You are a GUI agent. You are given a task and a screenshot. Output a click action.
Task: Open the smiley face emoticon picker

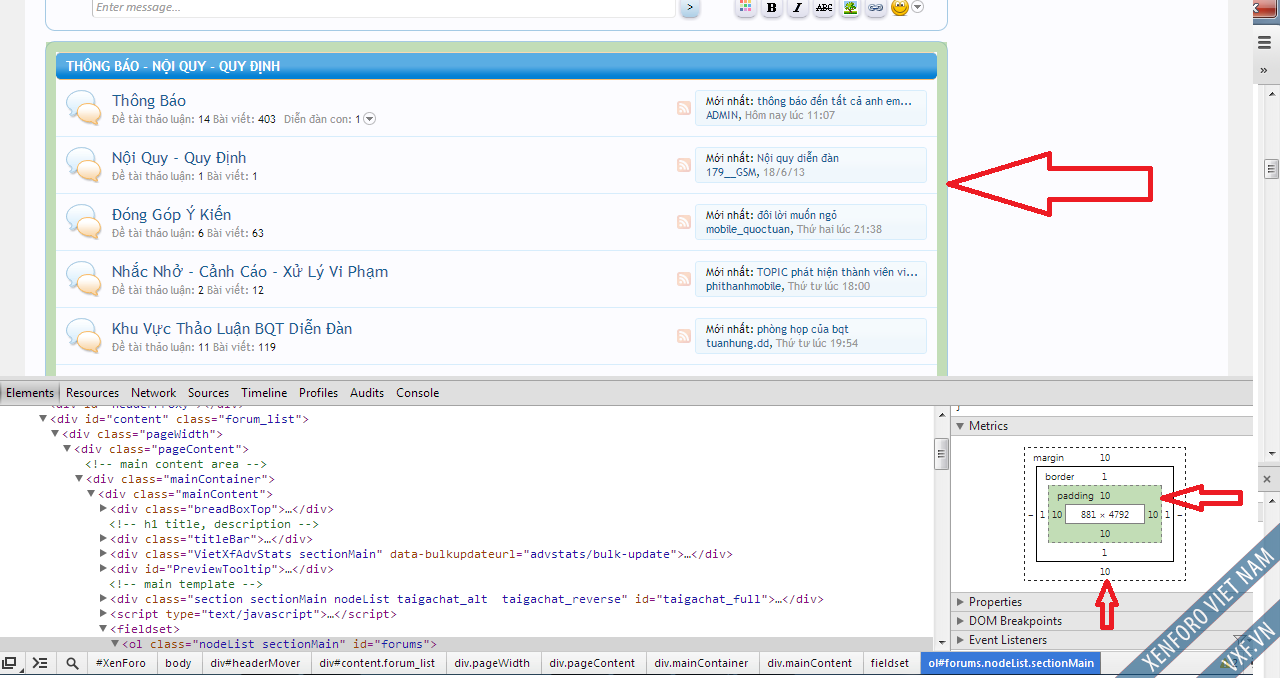click(x=900, y=8)
